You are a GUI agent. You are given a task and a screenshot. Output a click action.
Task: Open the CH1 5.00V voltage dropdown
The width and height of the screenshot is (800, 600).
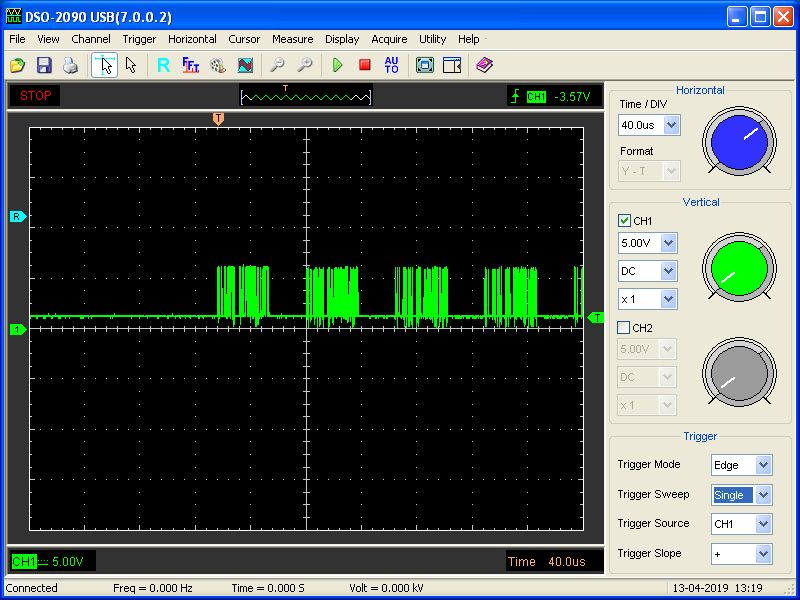669,243
